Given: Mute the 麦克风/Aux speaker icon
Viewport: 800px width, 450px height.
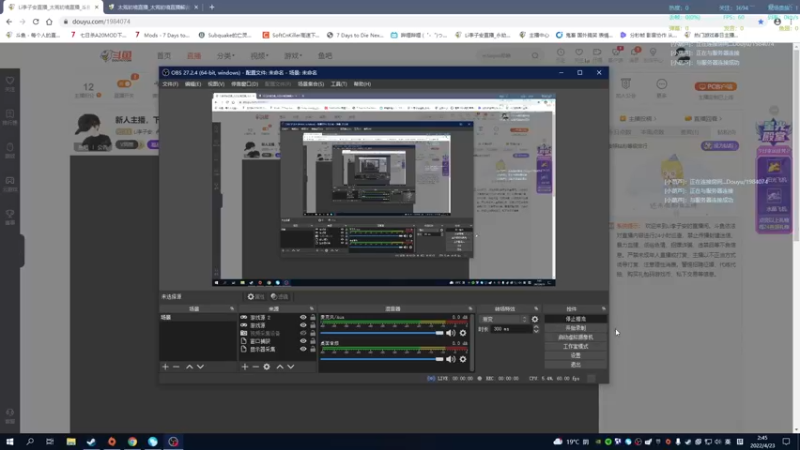Looking at the screenshot, I should 451,333.
